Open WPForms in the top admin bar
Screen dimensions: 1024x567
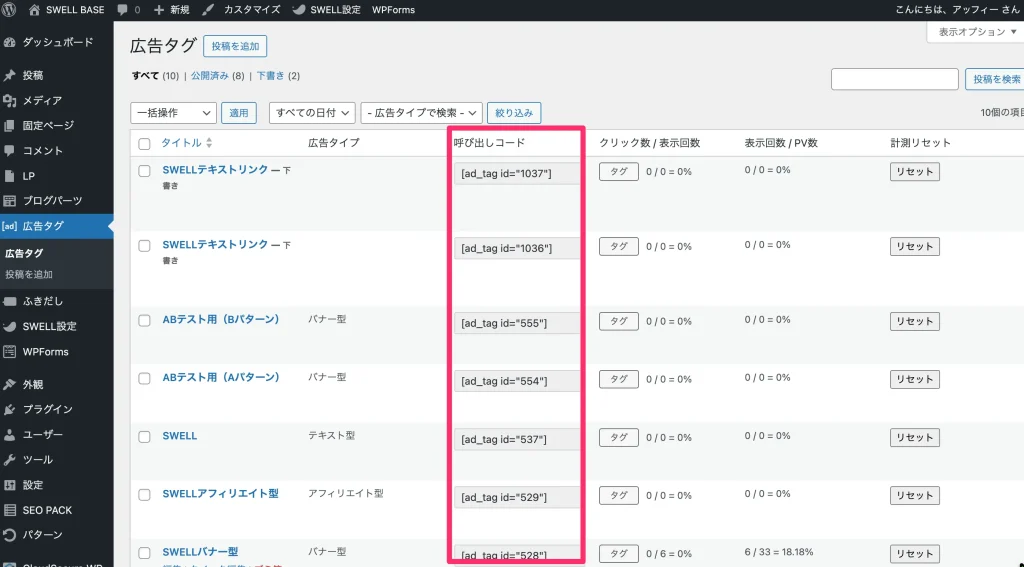pos(393,10)
